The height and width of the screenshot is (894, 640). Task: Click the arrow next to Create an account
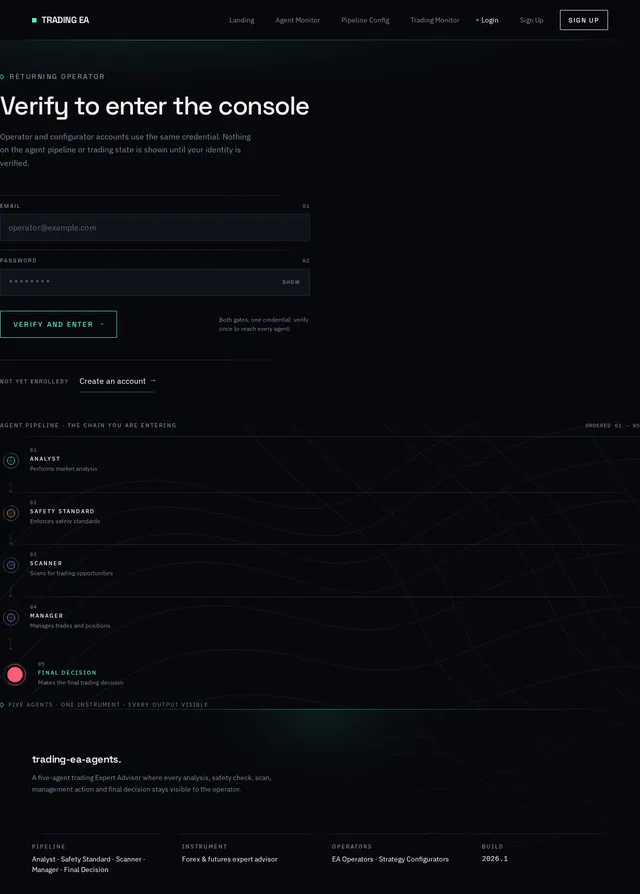(153, 380)
